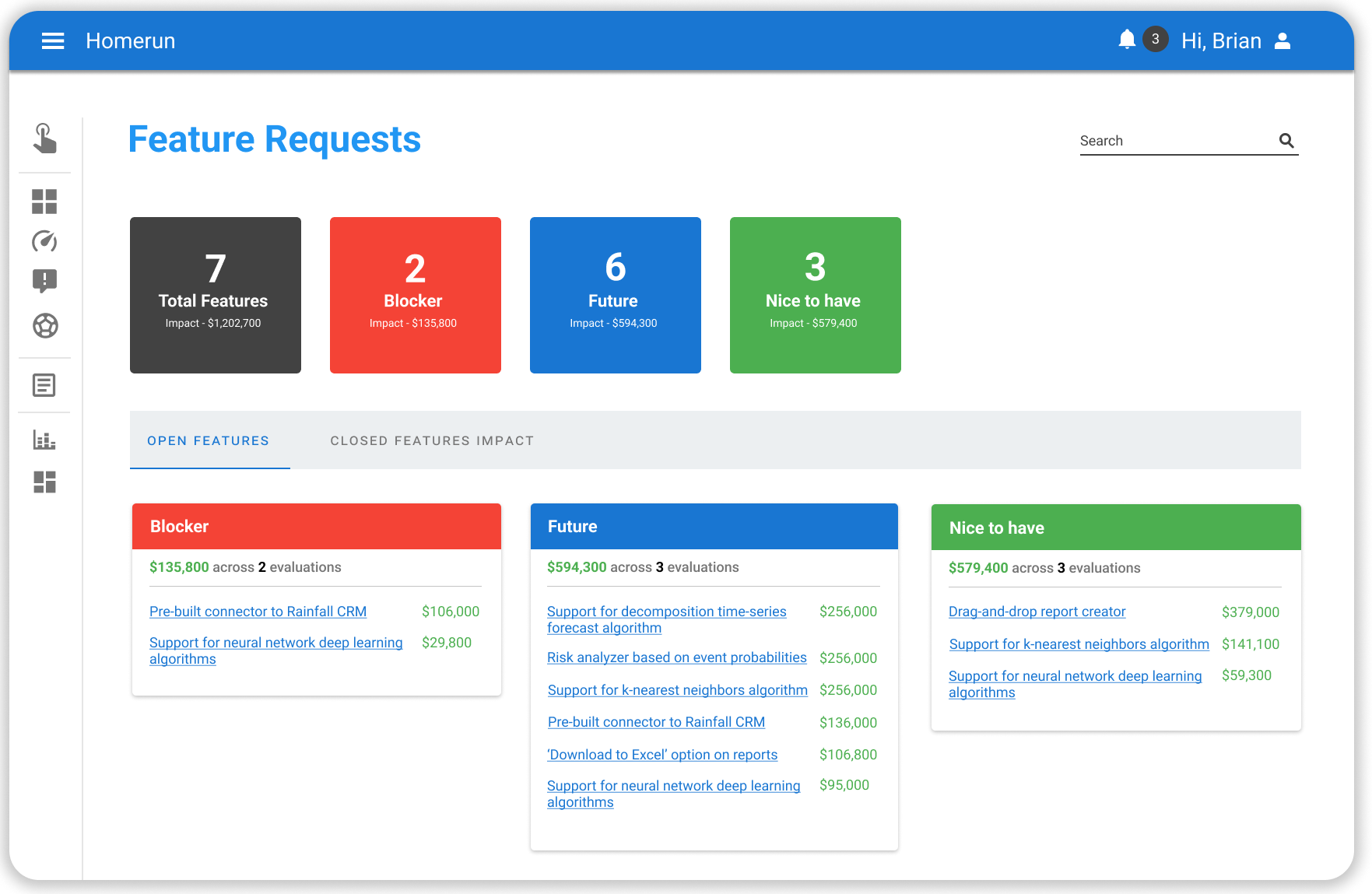Screen dimensions: 1372x894
Task: Click the bar chart analytics sidebar icon
Action: click(x=44, y=440)
